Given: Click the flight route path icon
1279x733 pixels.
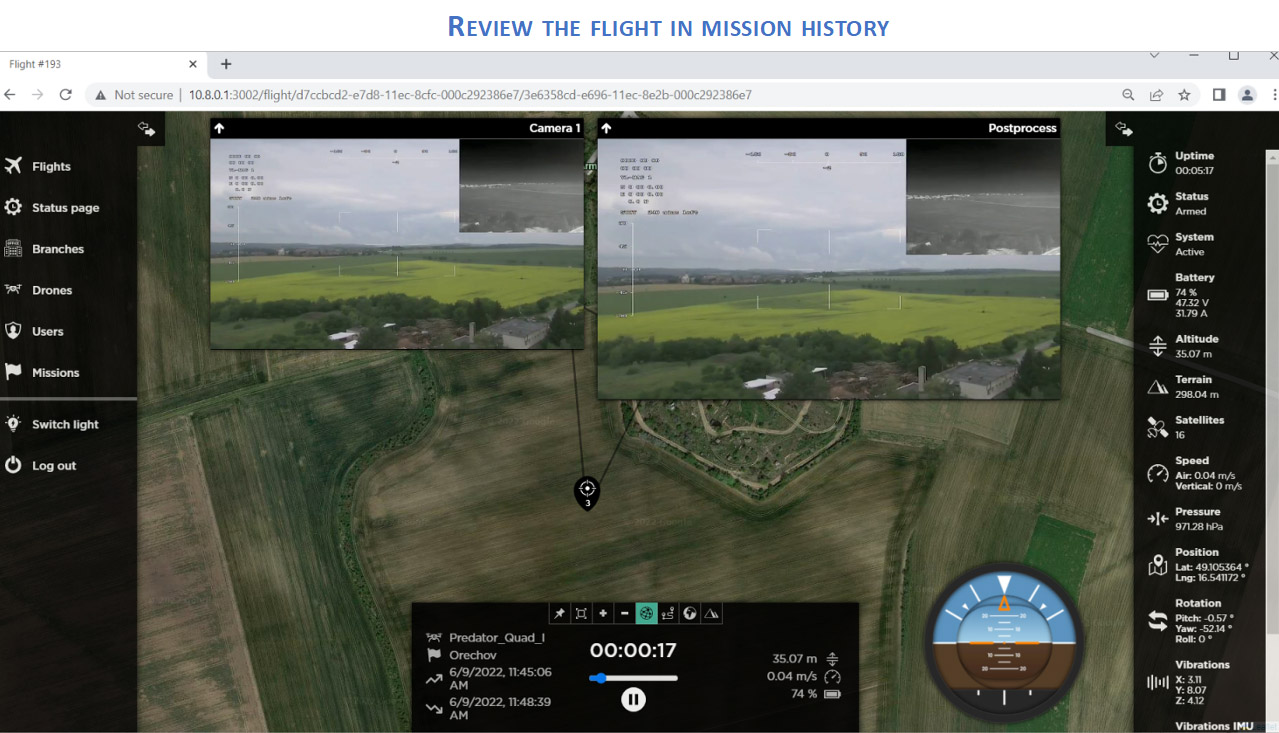Looking at the screenshot, I should coord(668,613).
